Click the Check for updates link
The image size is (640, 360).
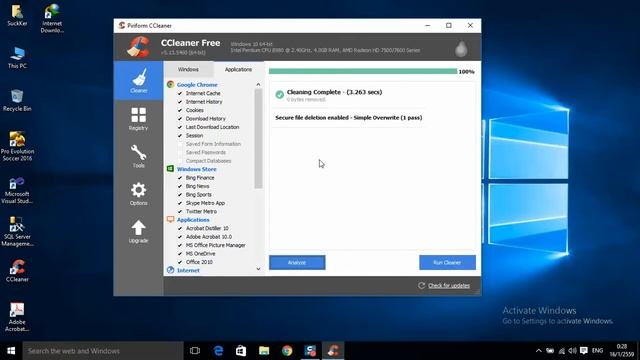pos(449,286)
